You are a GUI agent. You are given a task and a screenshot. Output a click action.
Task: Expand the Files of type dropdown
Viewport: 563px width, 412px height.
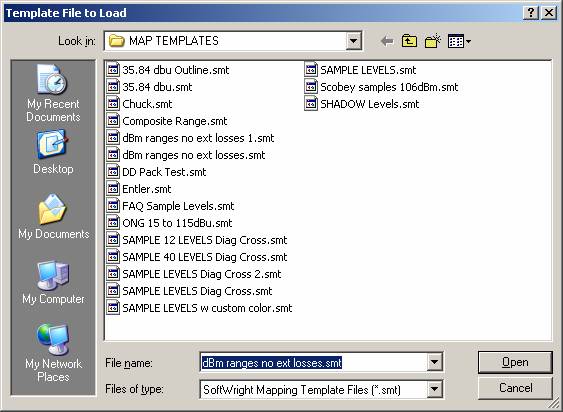[x=434, y=389]
